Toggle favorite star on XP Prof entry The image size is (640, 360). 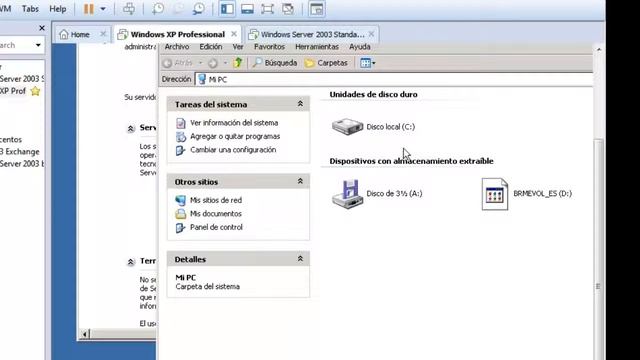coord(36,91)
